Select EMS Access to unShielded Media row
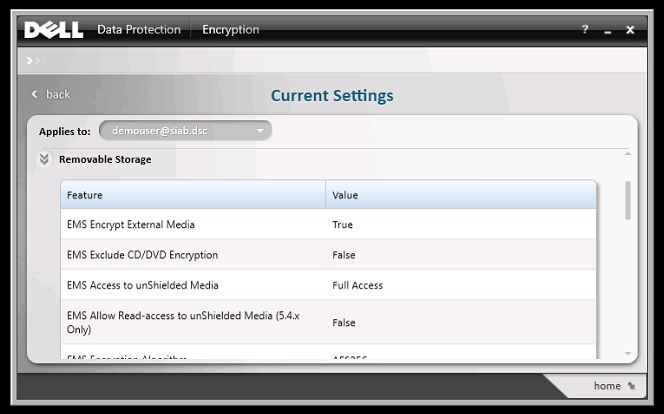664x414 pixels. coord(329,285)
